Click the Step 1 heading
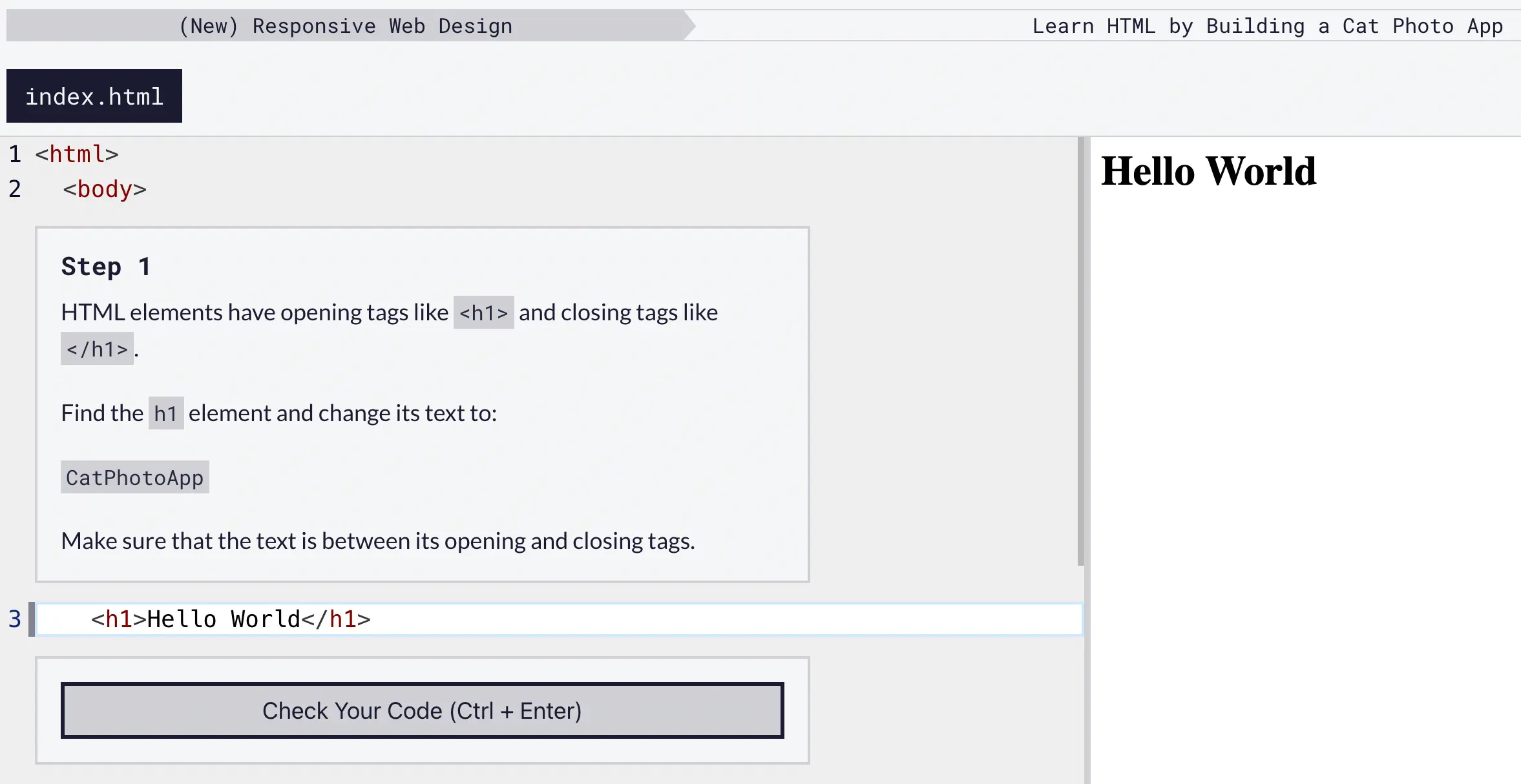 [105, 265]
